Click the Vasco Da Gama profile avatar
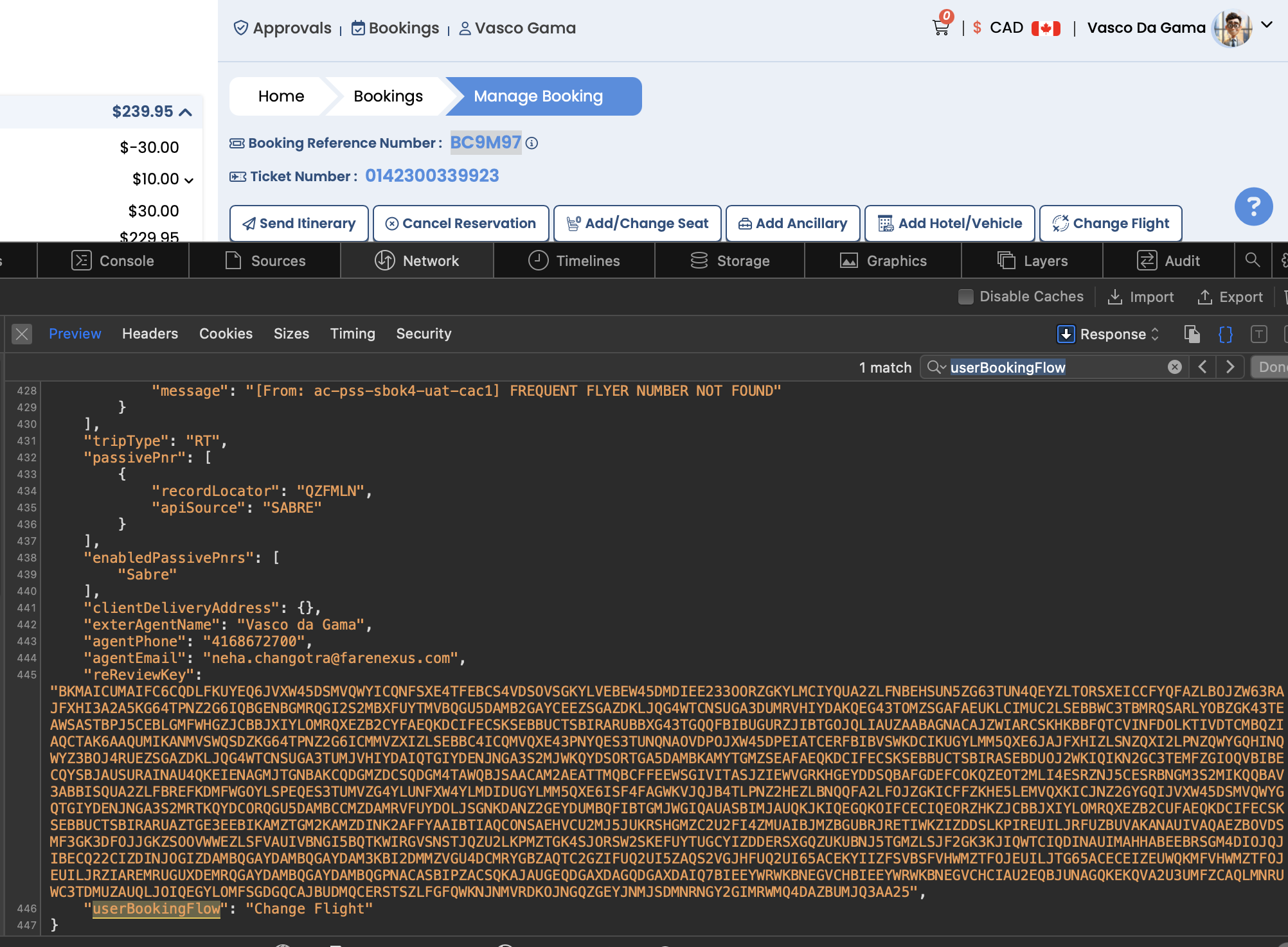The width and height of the screenshot is (1288, 947). (x=1231, y=28)
